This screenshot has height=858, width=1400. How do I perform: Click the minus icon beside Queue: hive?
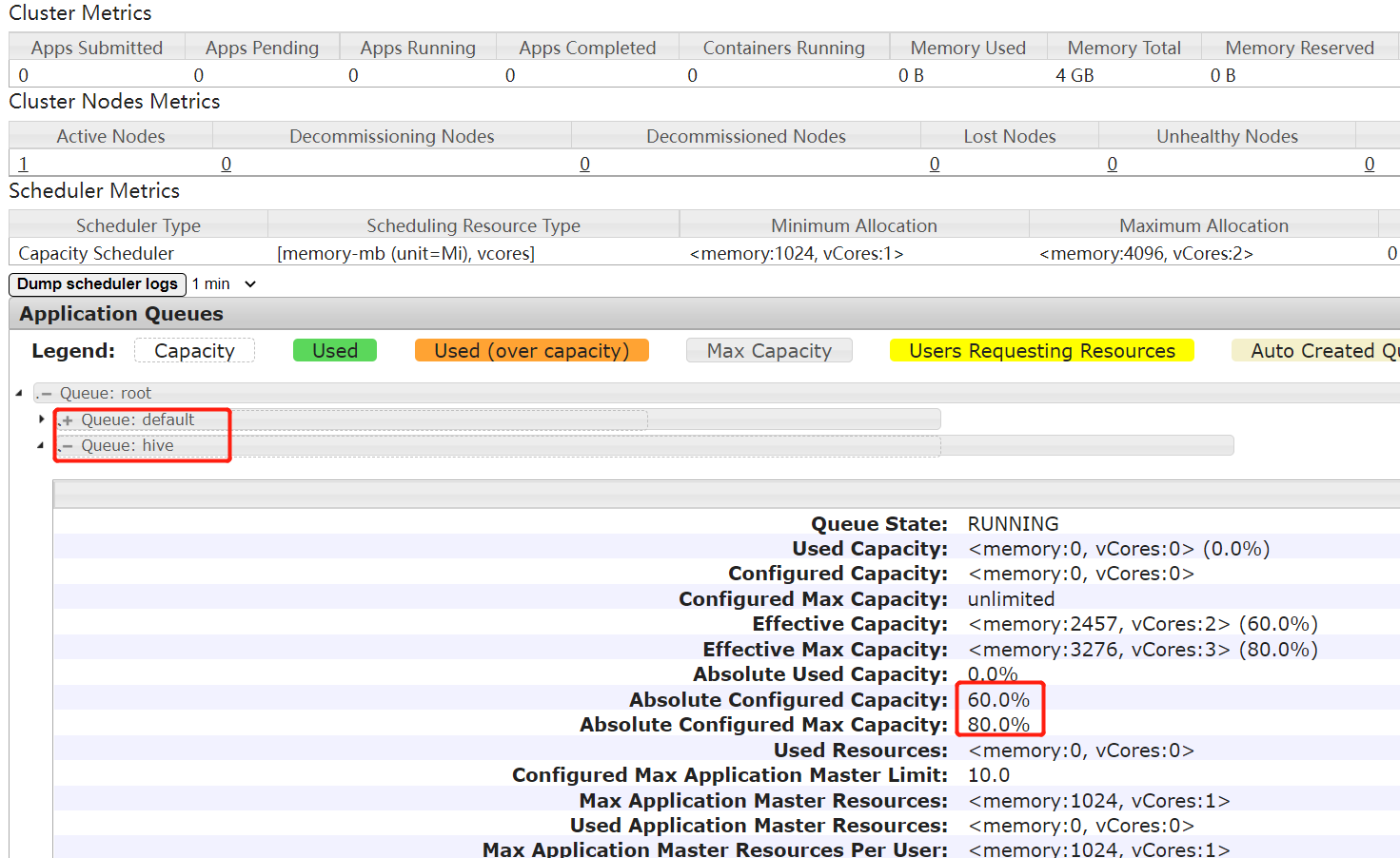click(x=67, y=446)
